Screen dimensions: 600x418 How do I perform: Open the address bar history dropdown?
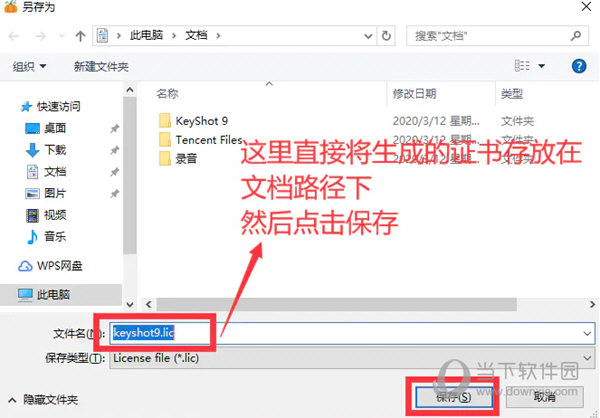pos(368,36)
